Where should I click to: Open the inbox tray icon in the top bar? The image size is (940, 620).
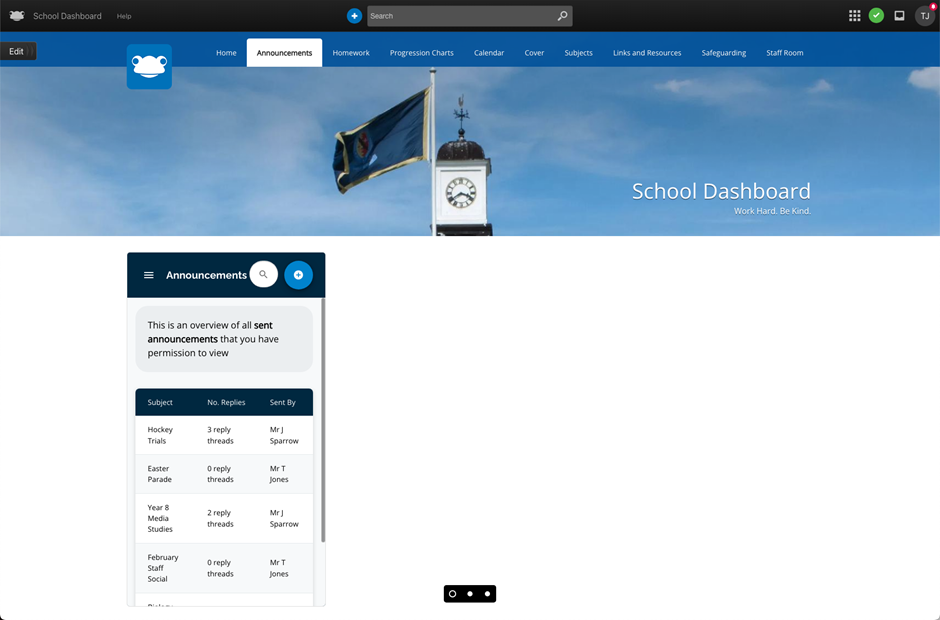[x=899, y=16]
